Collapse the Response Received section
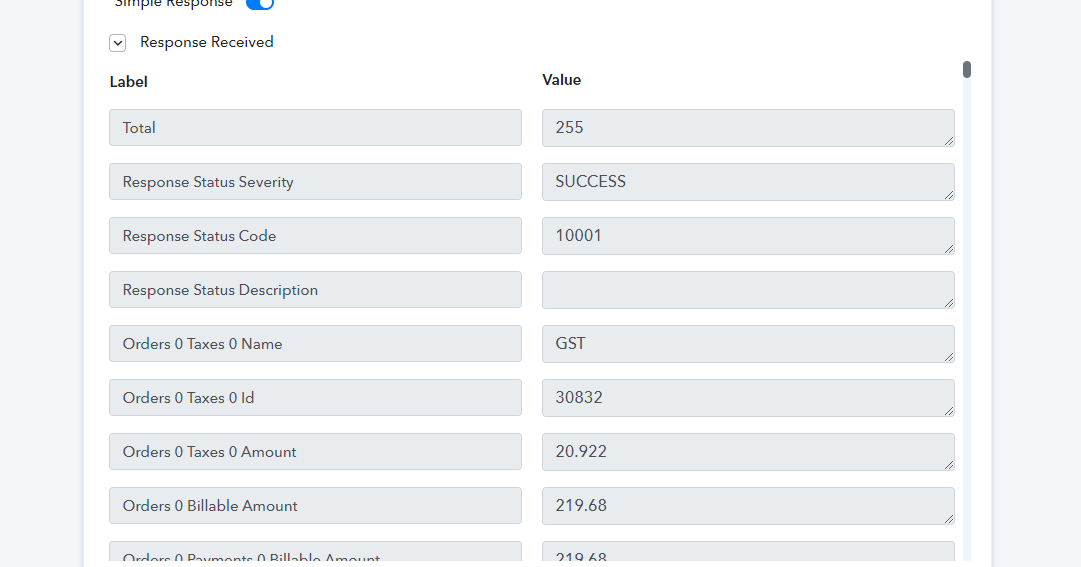 point(117,43)
